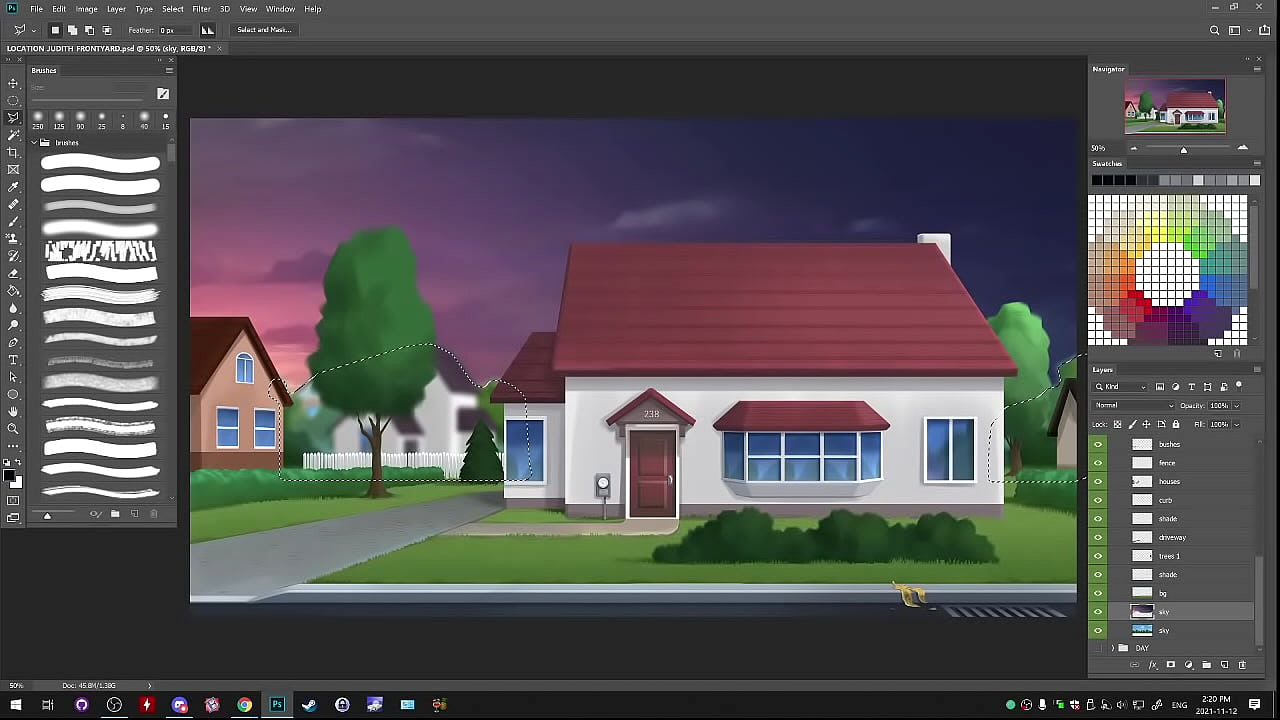The width and height of the screenshot is (1280, 720).
Task: Hide the bushes layer
Action: click(1098, 444)
